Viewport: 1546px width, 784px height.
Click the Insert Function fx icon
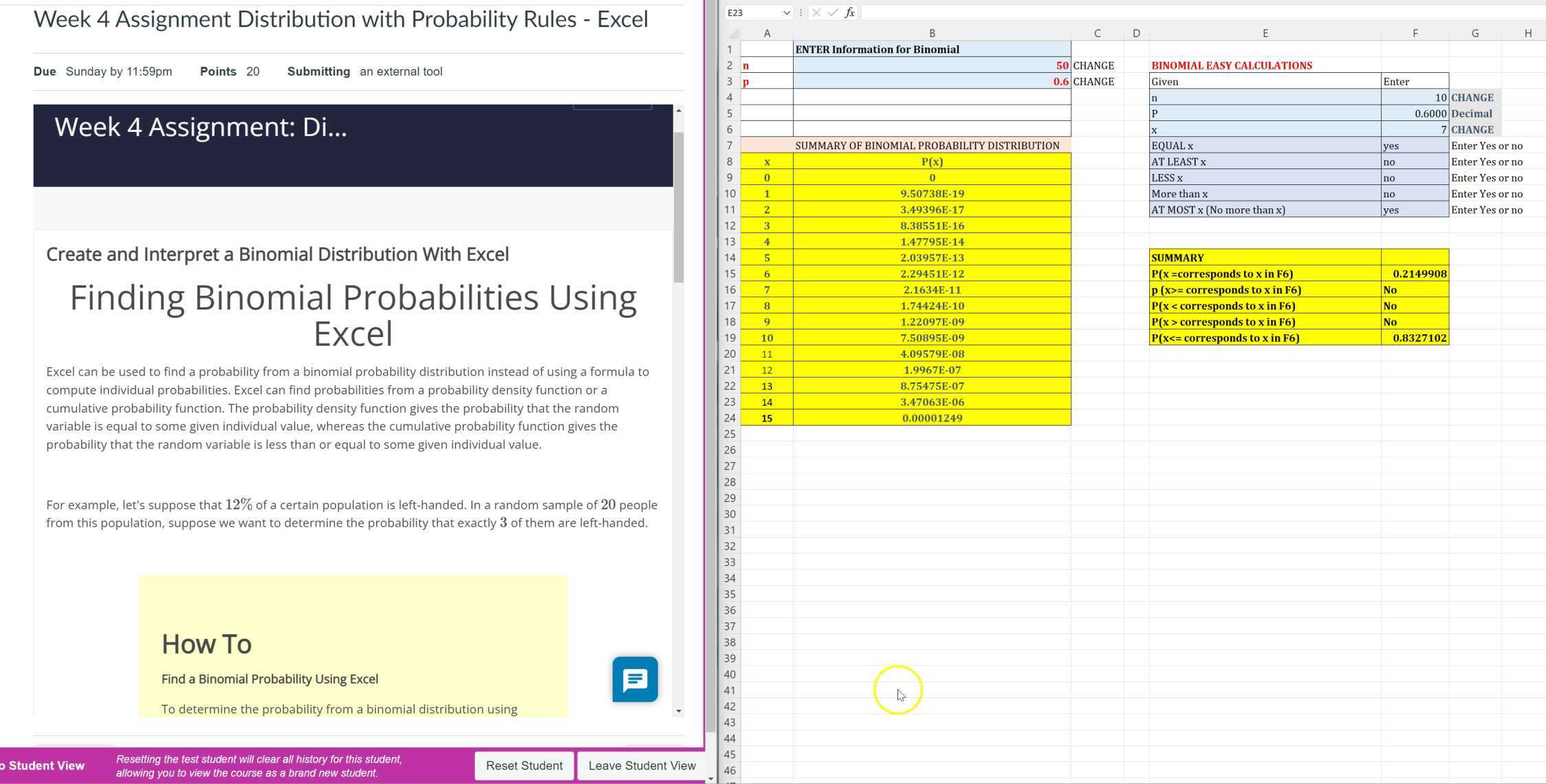[x=849, y=12]
